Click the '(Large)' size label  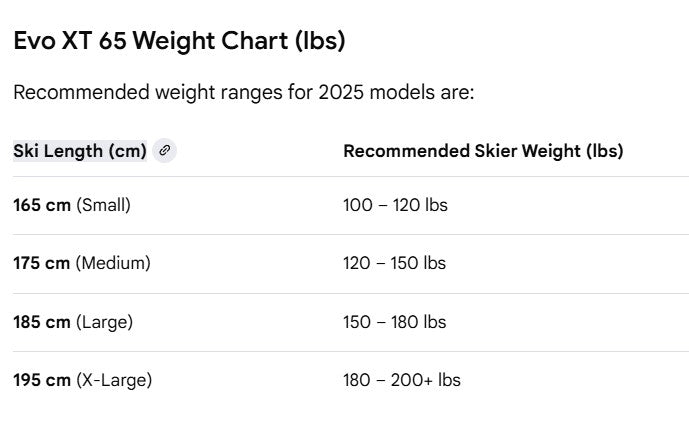click(104, 322)
